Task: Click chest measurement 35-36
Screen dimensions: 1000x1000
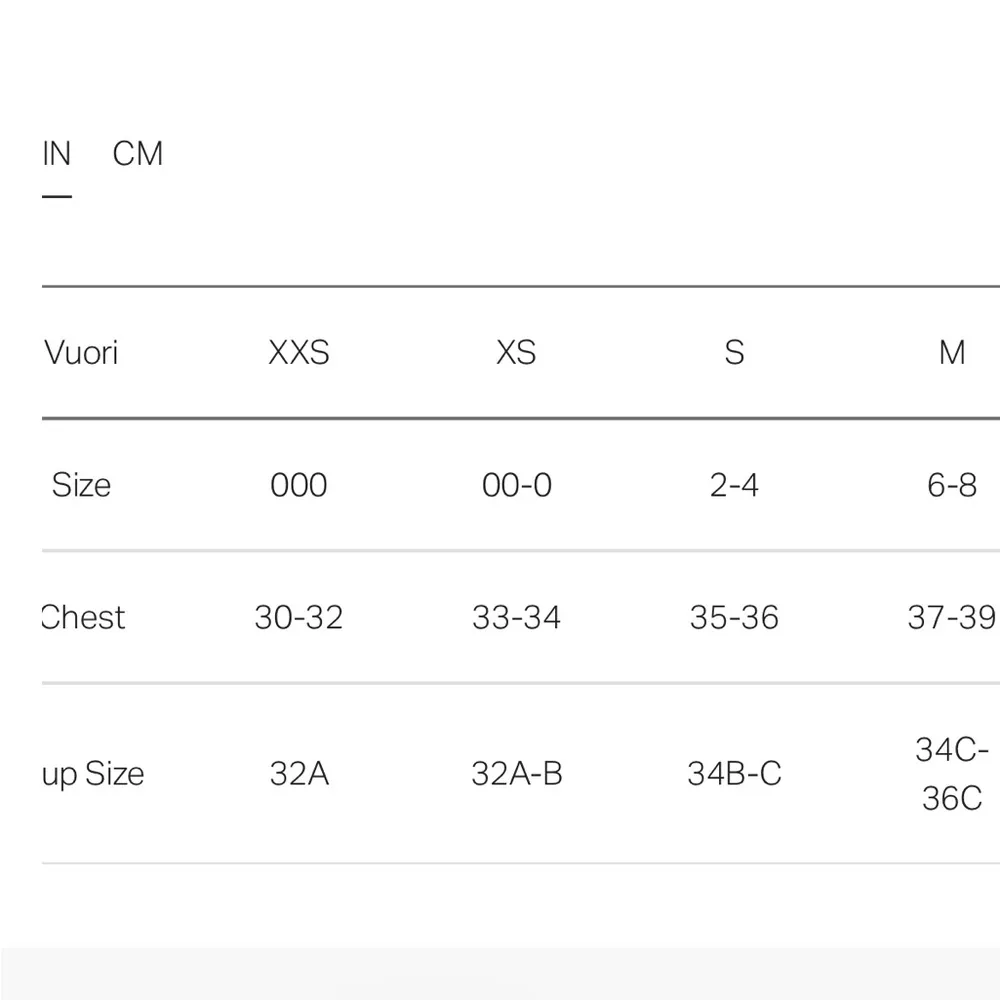Action: (x=734, y=617)
